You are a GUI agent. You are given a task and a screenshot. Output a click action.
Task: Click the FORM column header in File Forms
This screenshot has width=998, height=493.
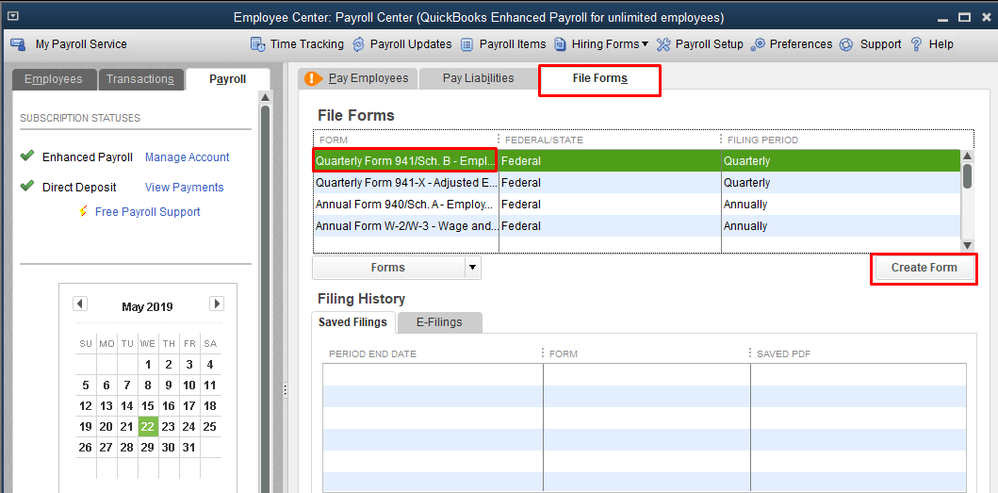click(405, 139)
